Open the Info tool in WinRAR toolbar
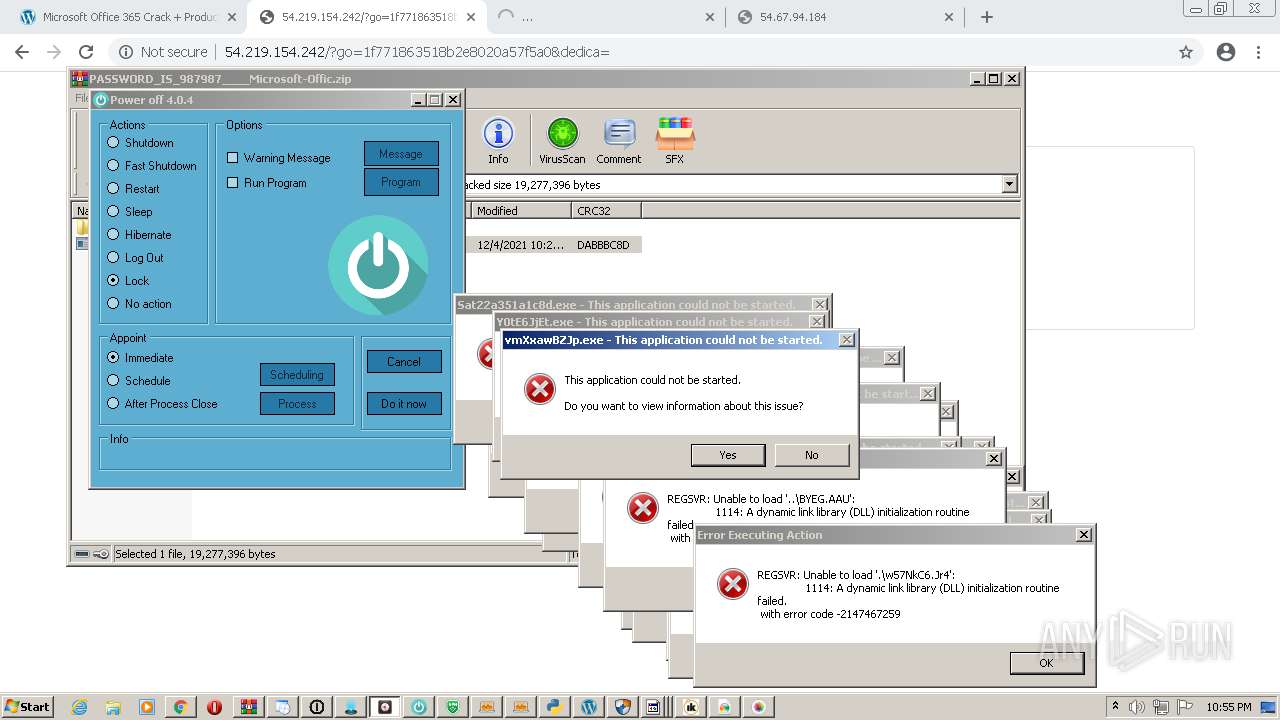This screenshot has height=720, width=1280. coord(498,140)
